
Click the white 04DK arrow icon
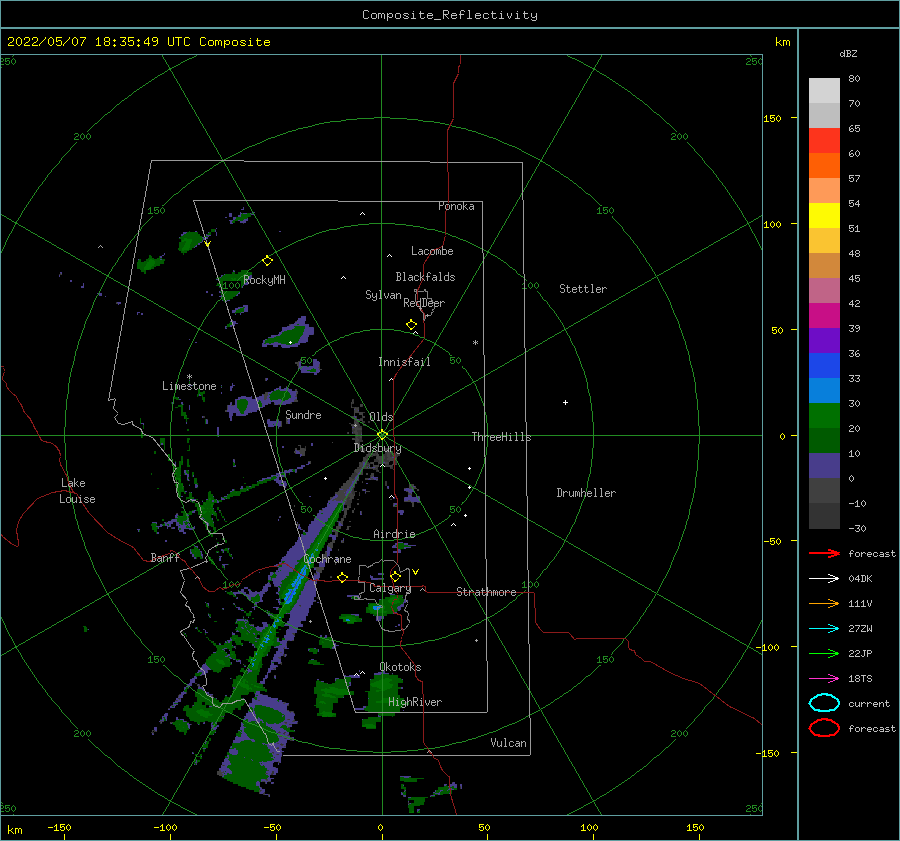coord(824,579)
